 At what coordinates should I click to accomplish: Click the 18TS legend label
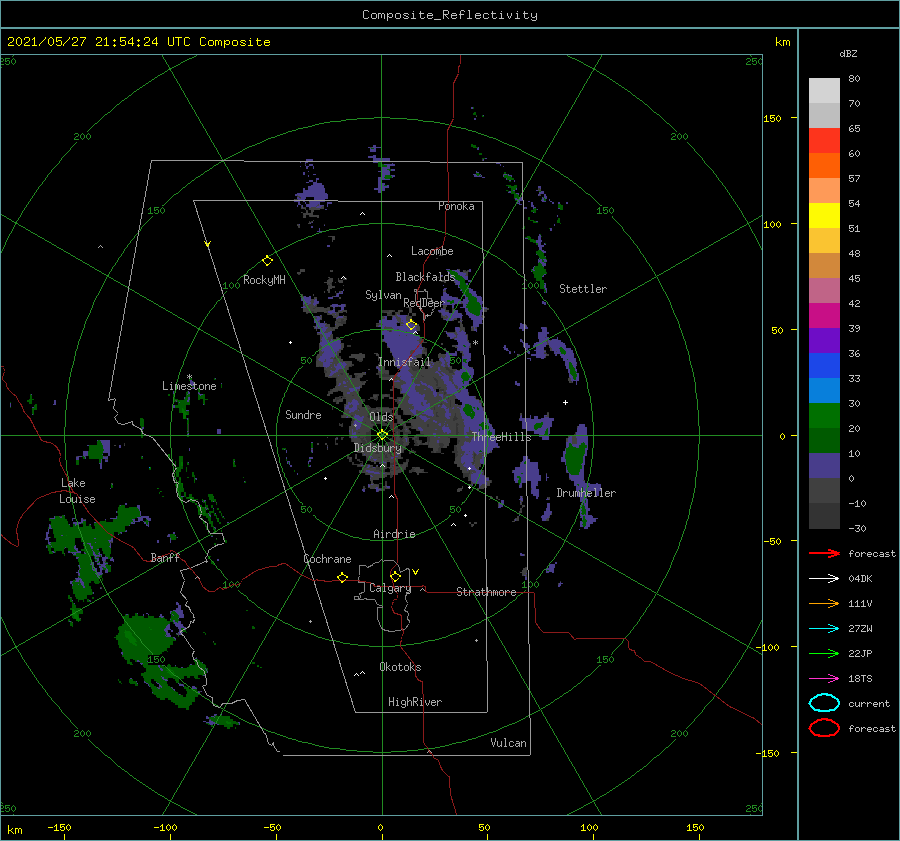[860, 679]
